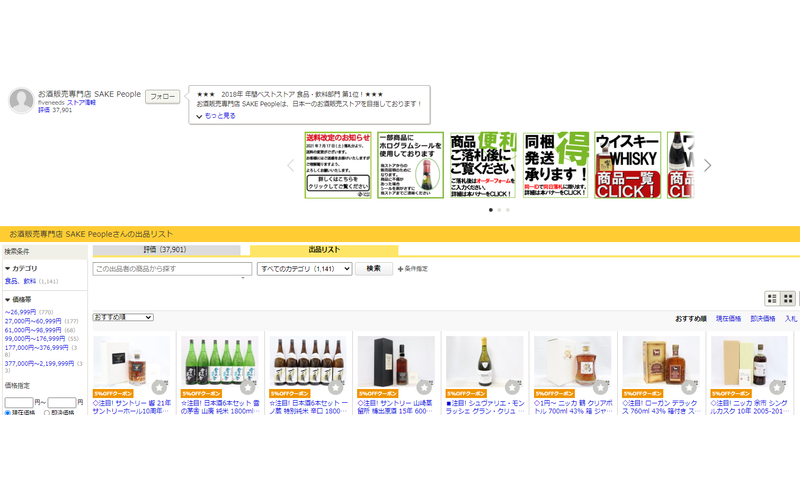Screen dimensions: 800x500
Task: Star the Nikka Yoichi single cask item
Action: pyautogui.click(x=777, y=387)
